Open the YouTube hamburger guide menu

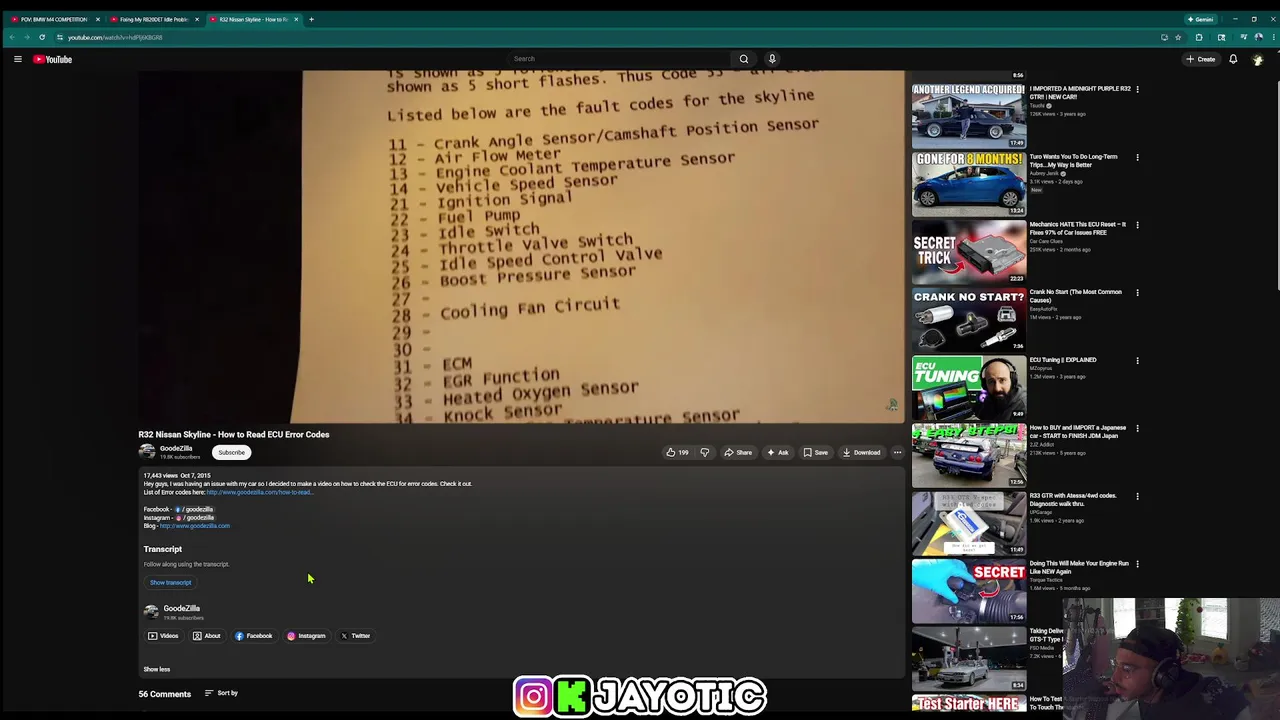tap(17, 59)
